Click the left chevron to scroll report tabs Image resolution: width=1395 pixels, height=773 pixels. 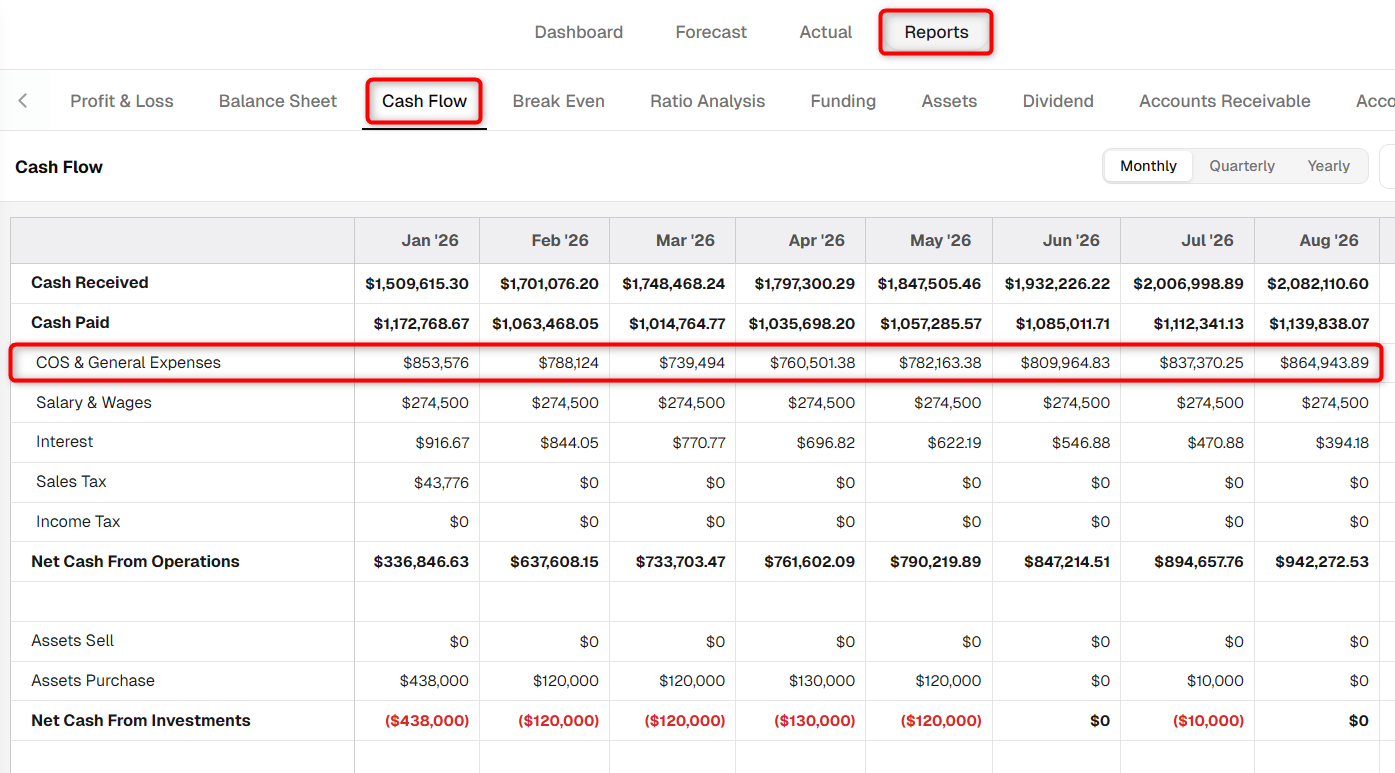coord(23,100)
